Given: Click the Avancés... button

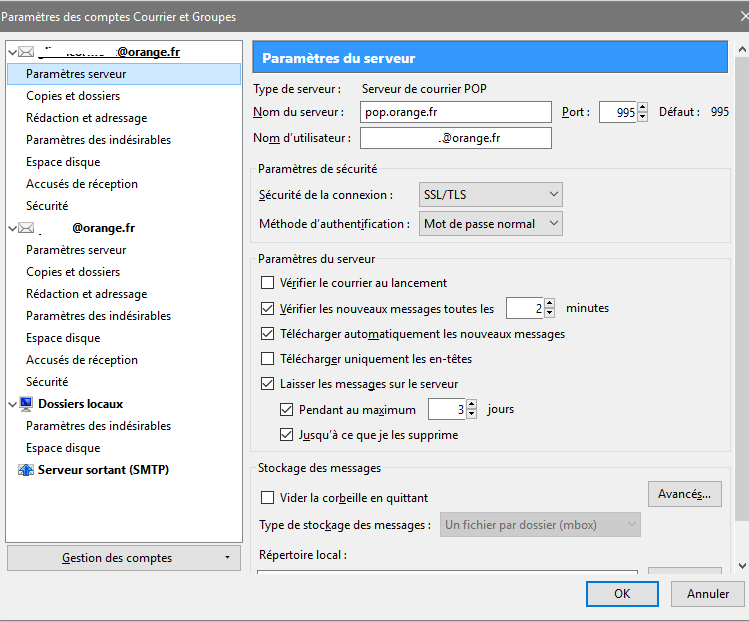Looking at the screenshot, I should pos(684,494).
